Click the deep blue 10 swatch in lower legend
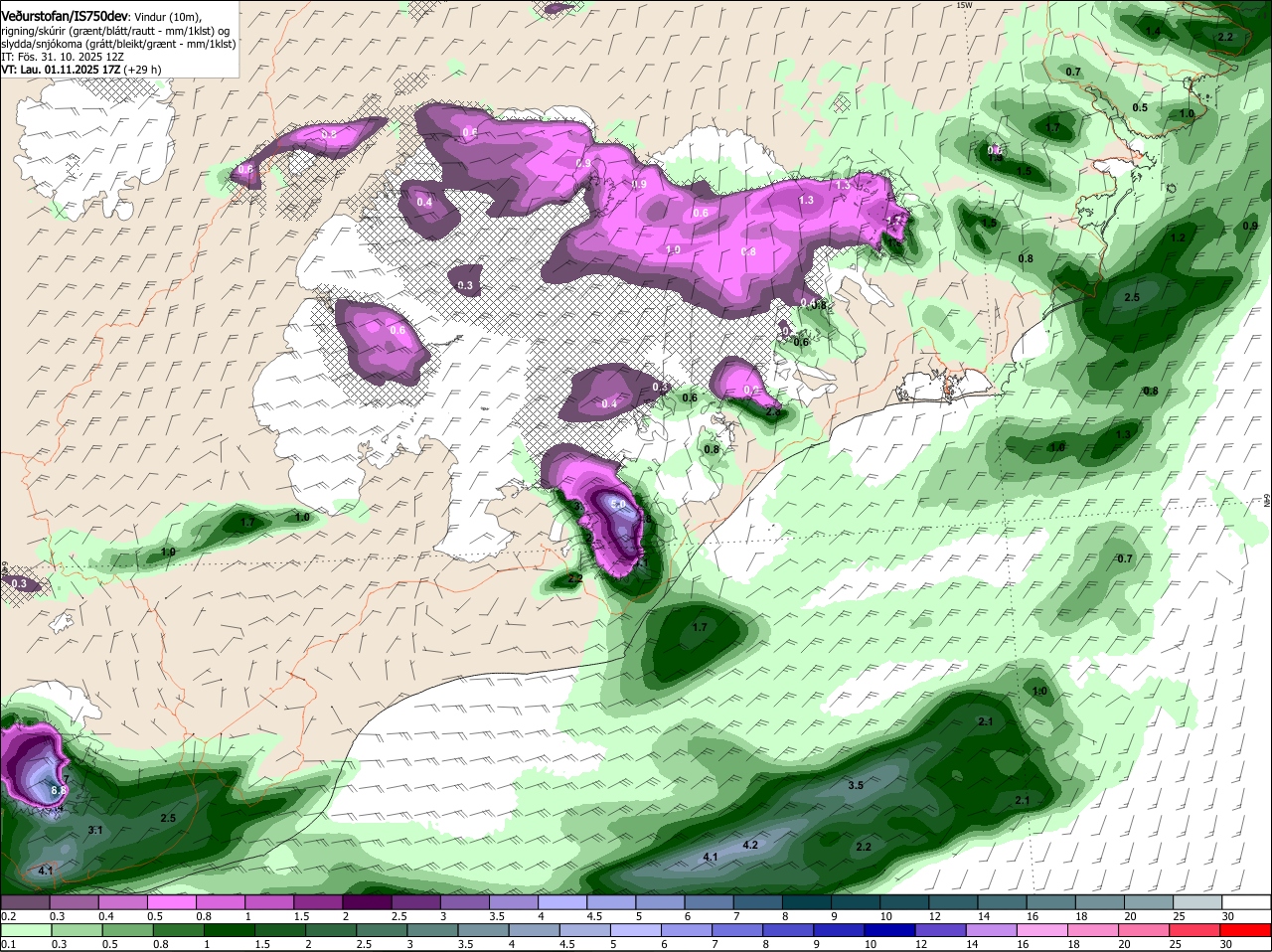The width and height of the screenshot is (1272, 952). 889,930
